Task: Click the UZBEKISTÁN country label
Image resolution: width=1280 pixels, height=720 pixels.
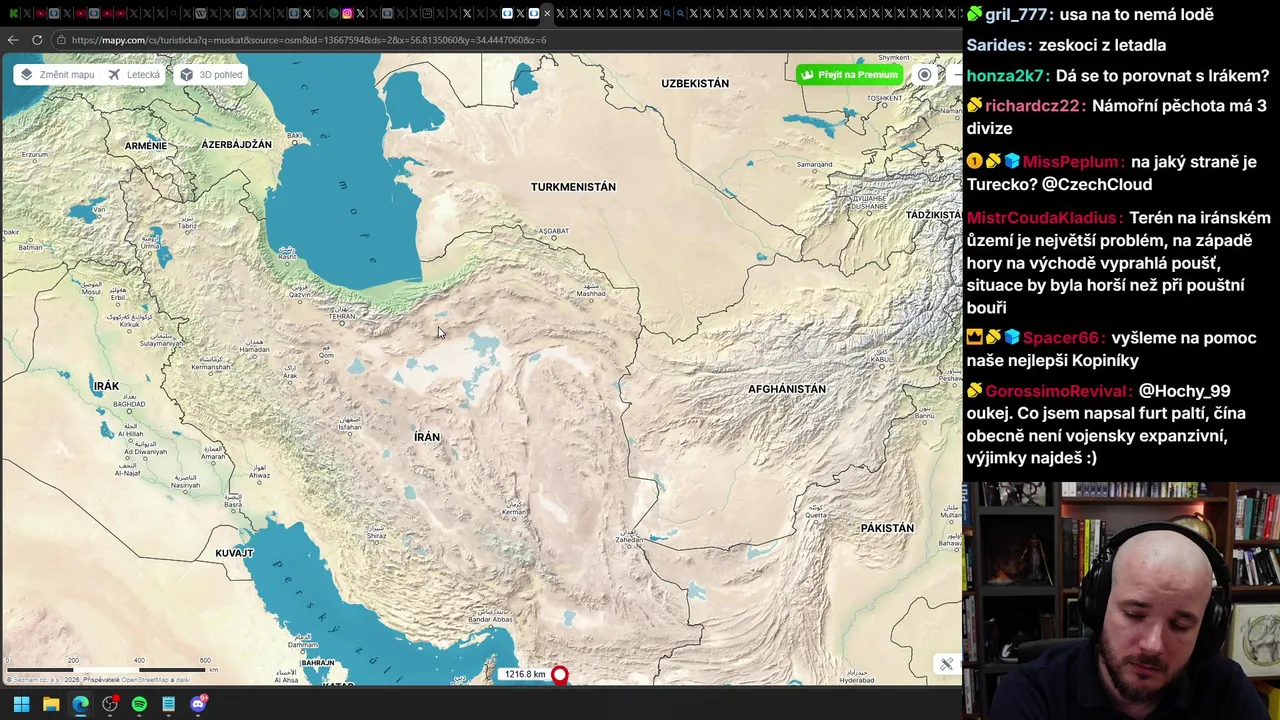Action: (x=695, y=83)
